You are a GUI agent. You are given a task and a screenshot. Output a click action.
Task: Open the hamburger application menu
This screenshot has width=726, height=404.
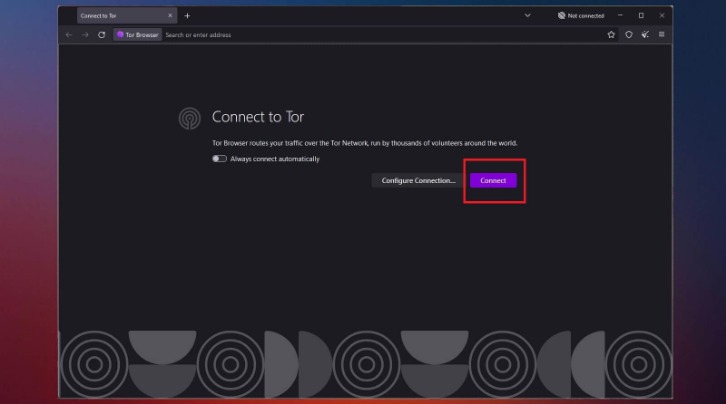click(662, 35)
